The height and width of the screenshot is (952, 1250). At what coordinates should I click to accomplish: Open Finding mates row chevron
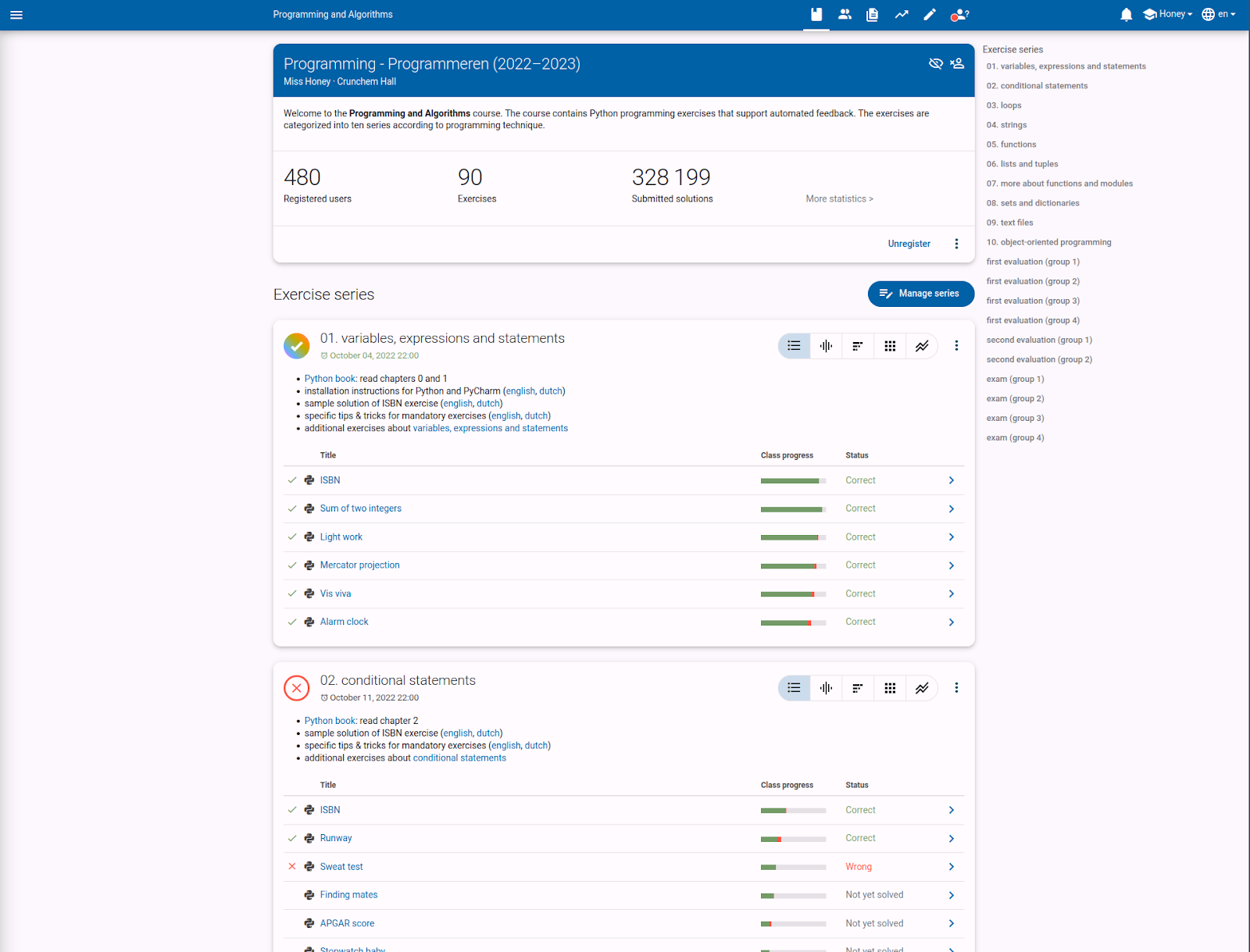click(x=952, y=896)
